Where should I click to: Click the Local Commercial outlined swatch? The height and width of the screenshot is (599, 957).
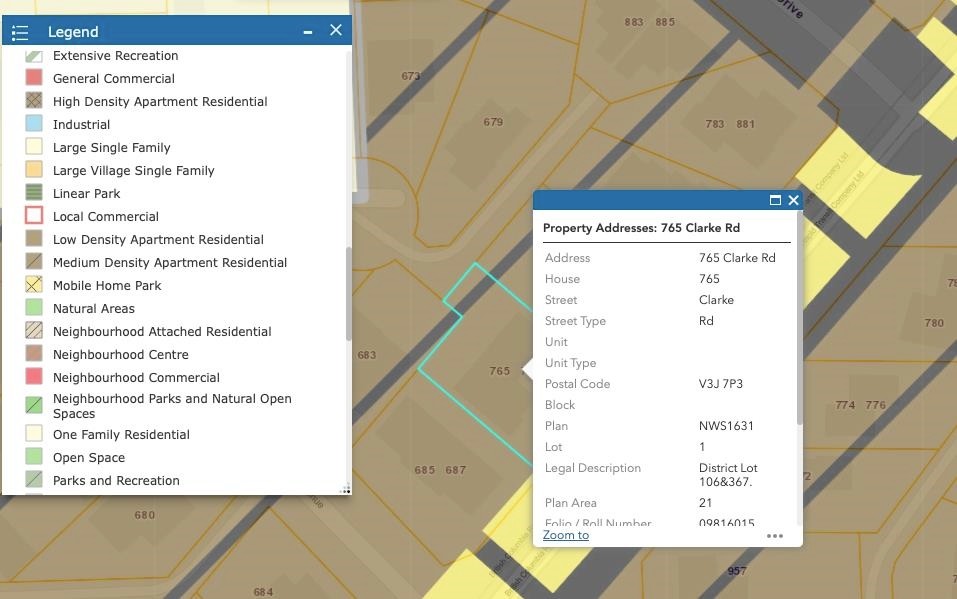[34, 216]
